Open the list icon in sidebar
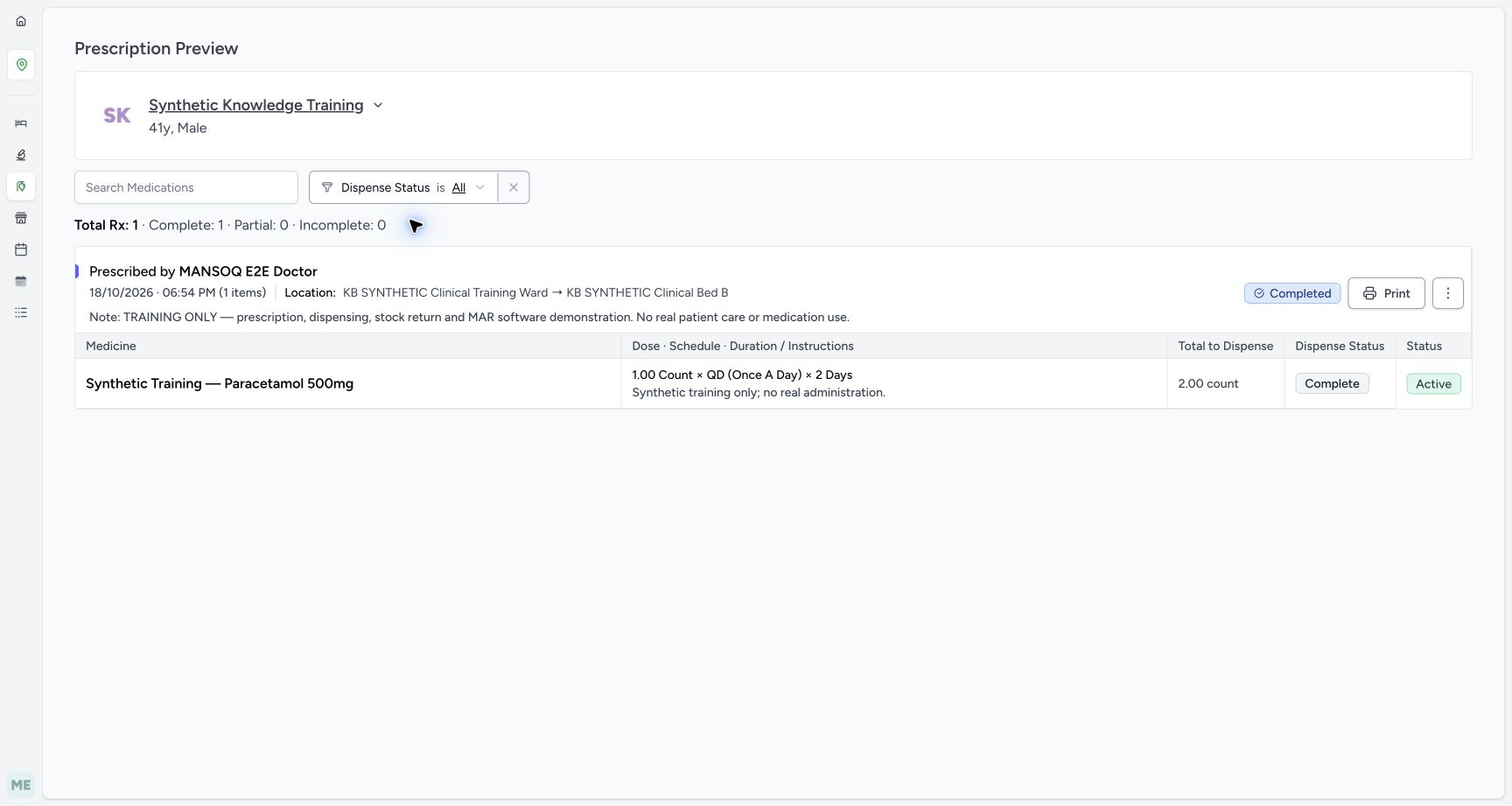Image resolution: width=1512 pixels, height=806 pixels. (21, 312)
